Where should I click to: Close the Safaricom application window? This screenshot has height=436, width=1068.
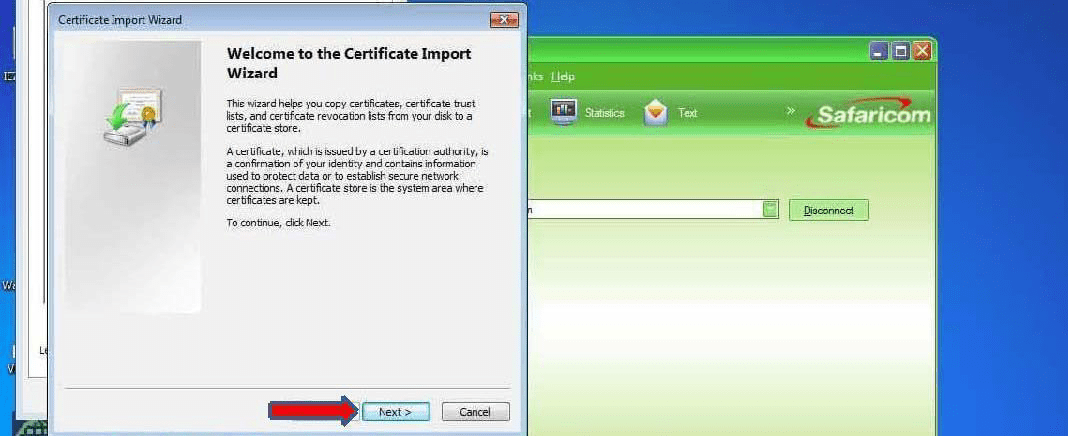pos(921,51)
